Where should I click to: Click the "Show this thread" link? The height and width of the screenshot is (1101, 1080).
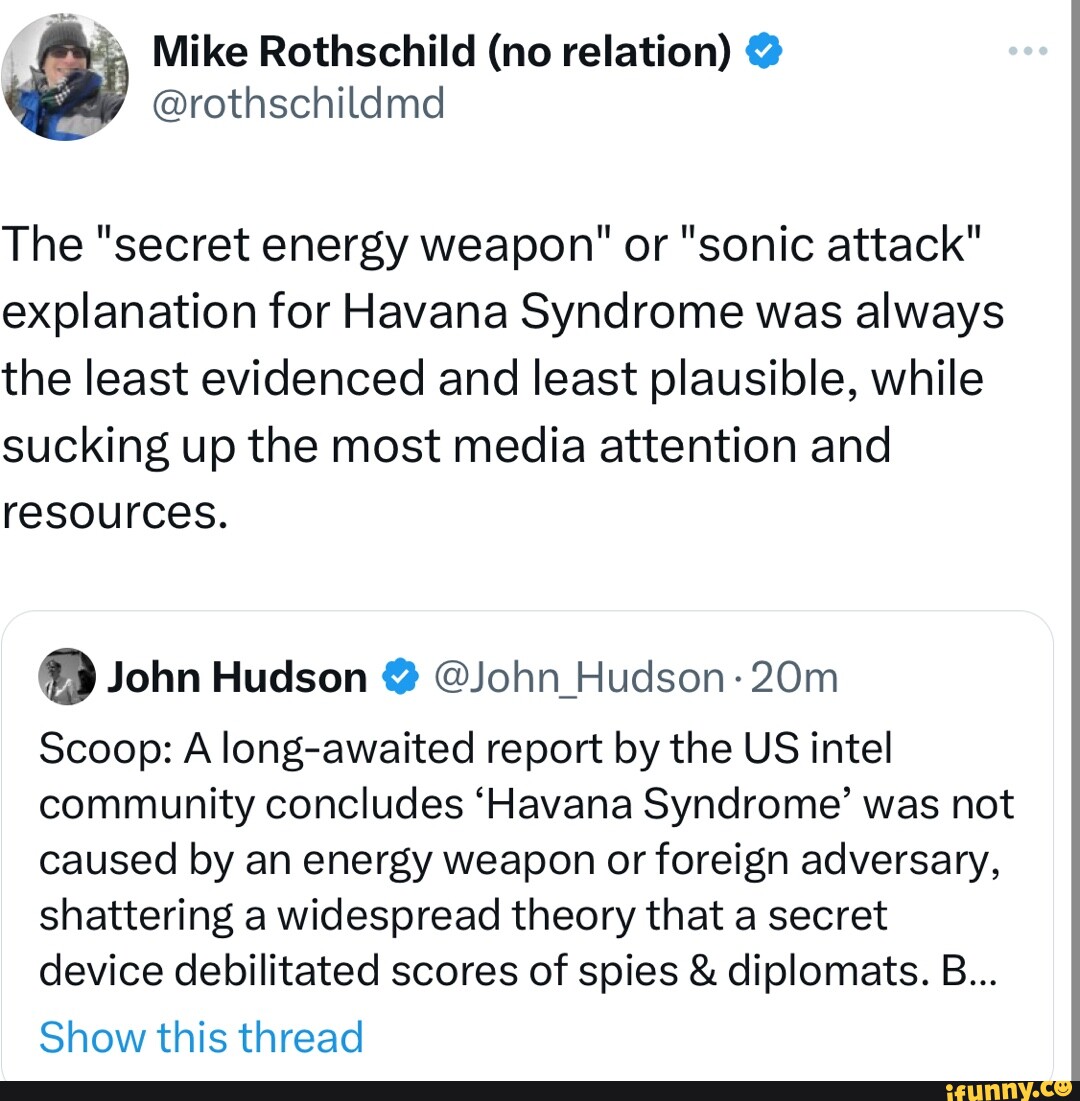pyautogui.click(x=201, y=1037)
